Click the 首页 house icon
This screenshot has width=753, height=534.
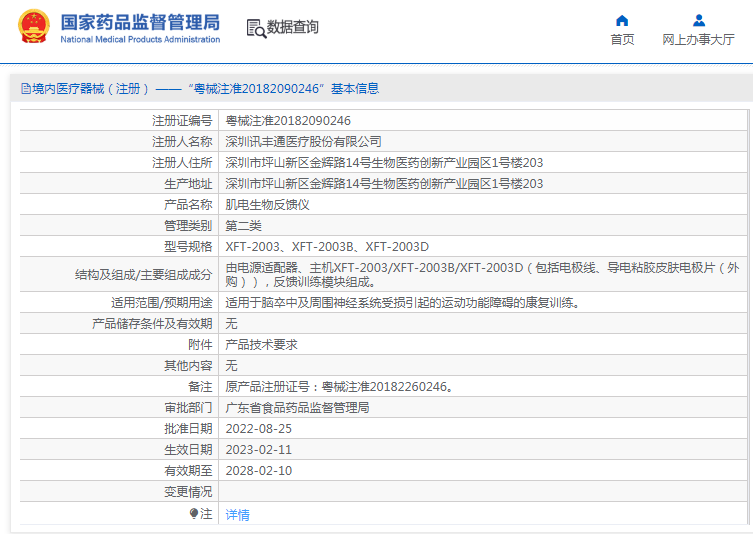click(622, 20)
